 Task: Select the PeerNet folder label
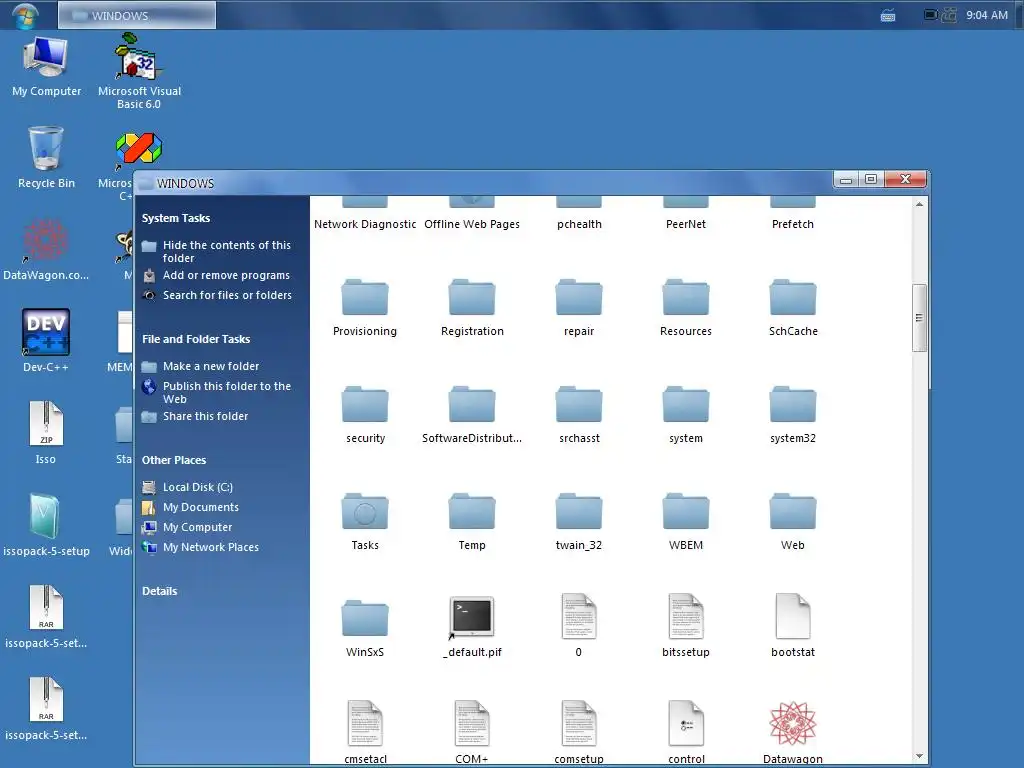[686, 224]
